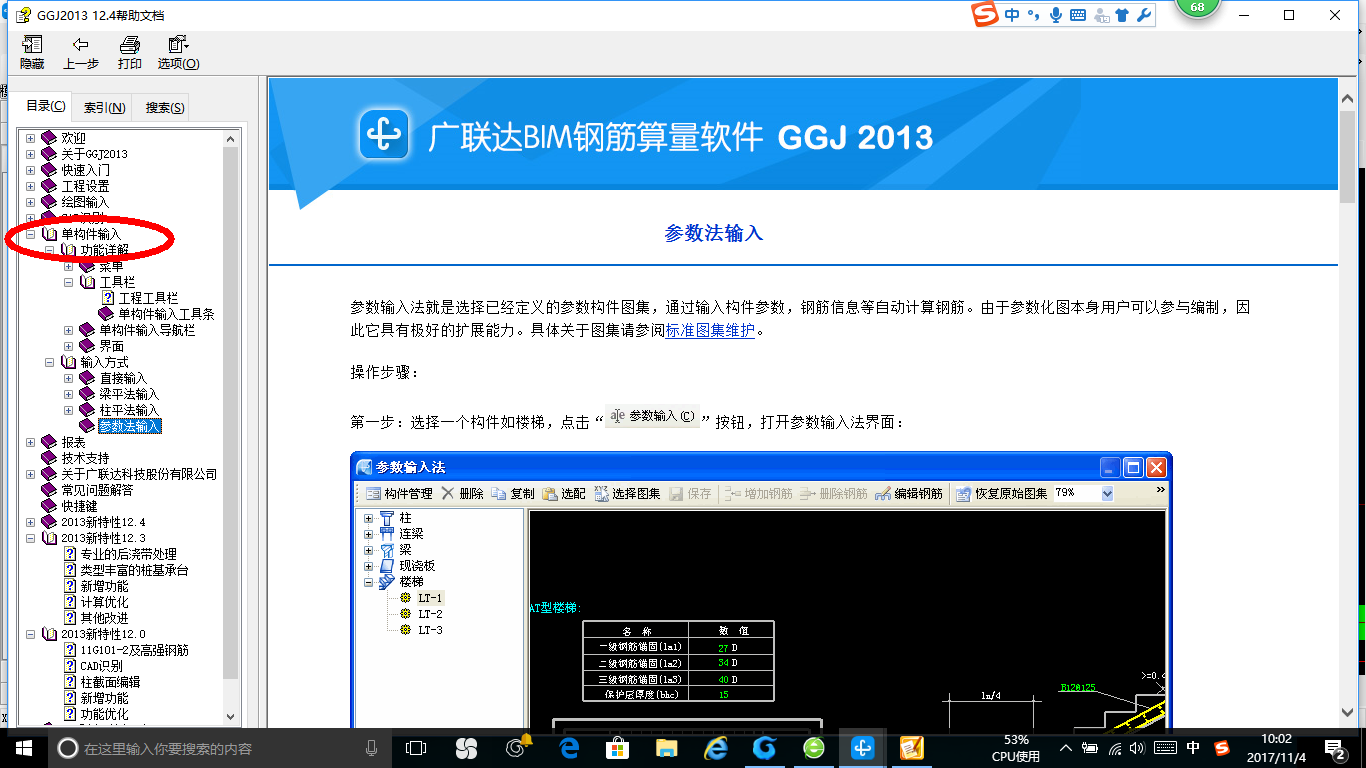Click the blue GGJ plus-shaped taskbar icon
The height and width of the screenshot is (768, 1366).
863,748
